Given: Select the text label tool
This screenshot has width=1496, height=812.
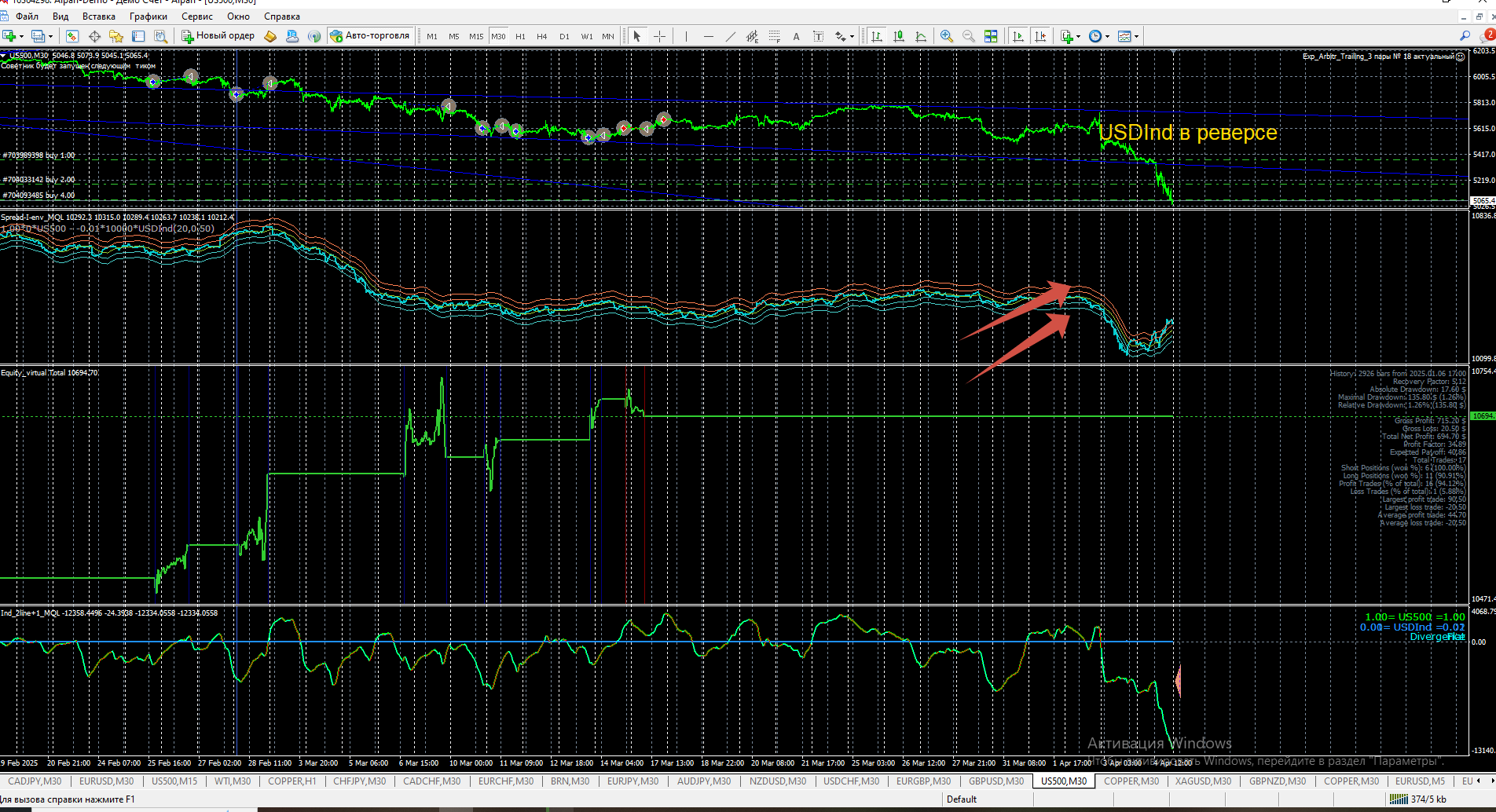Looking at the screenshot, I should [x=818, y=36].
